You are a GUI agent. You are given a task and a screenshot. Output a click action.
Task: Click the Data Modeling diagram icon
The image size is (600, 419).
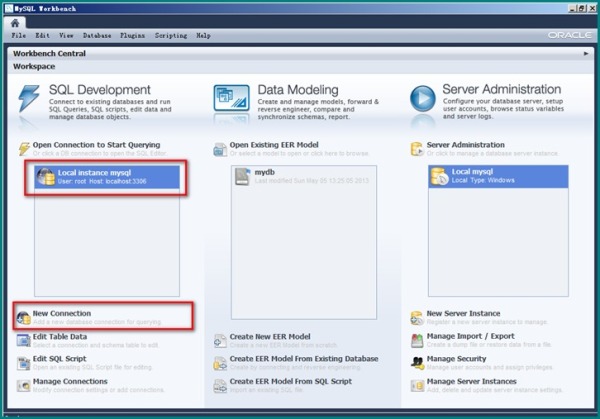(232, 98)
